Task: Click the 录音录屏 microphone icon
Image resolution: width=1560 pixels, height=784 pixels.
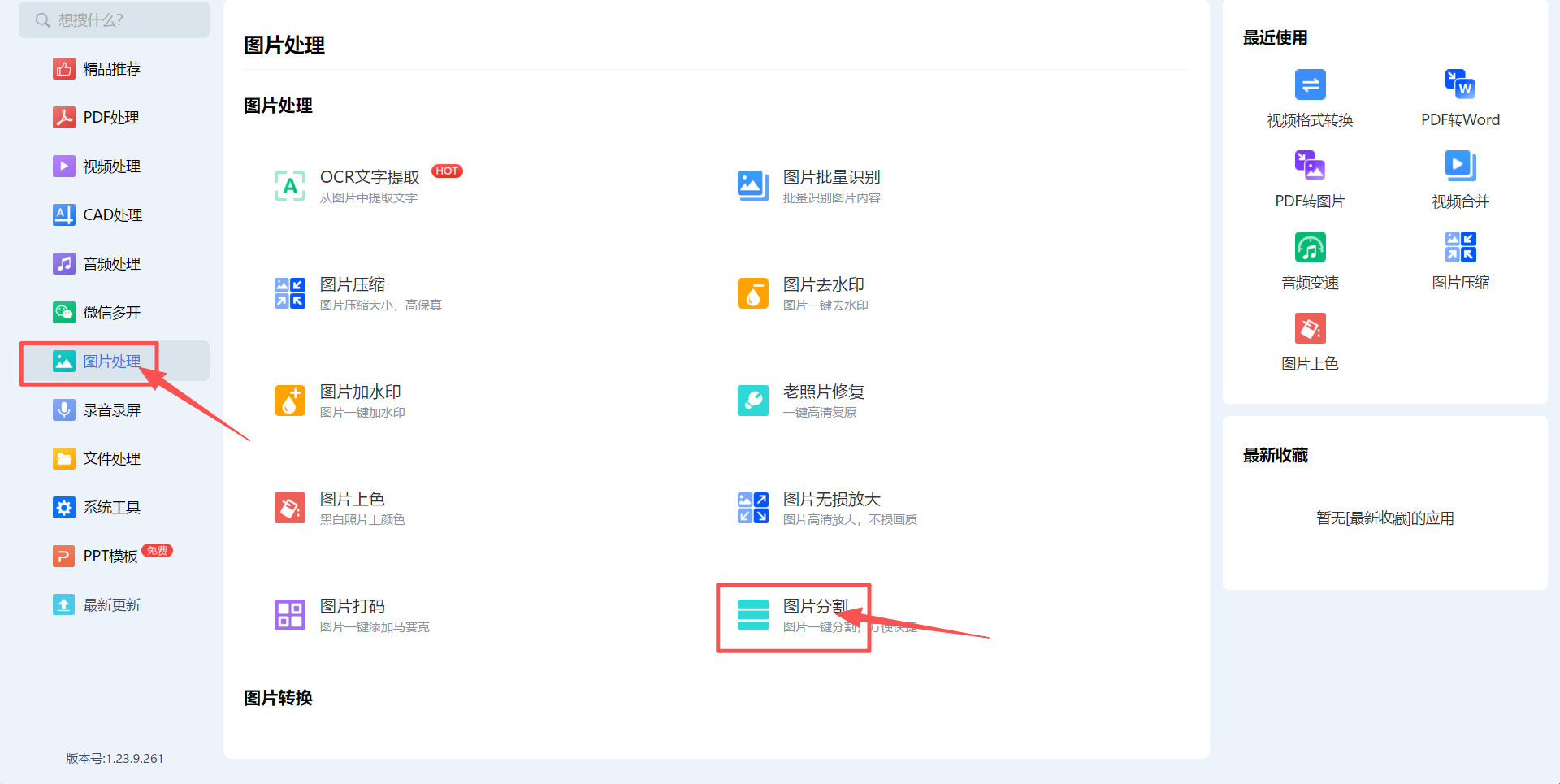Action: click(64, 410)
